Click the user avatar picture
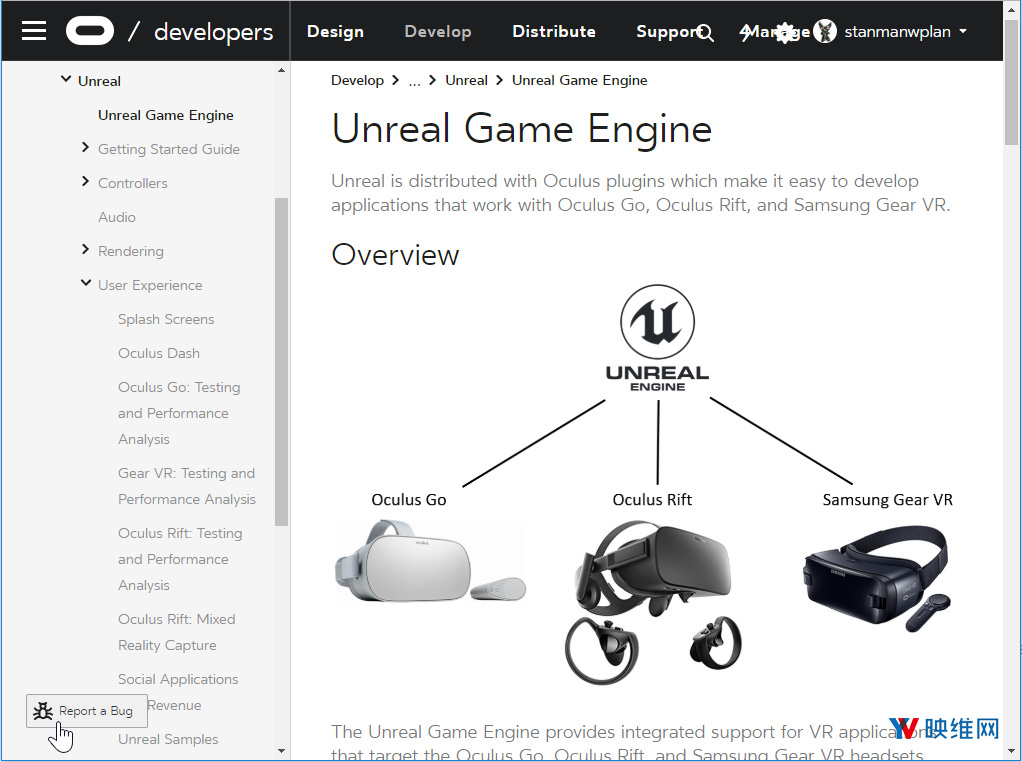 pos(825,31)
